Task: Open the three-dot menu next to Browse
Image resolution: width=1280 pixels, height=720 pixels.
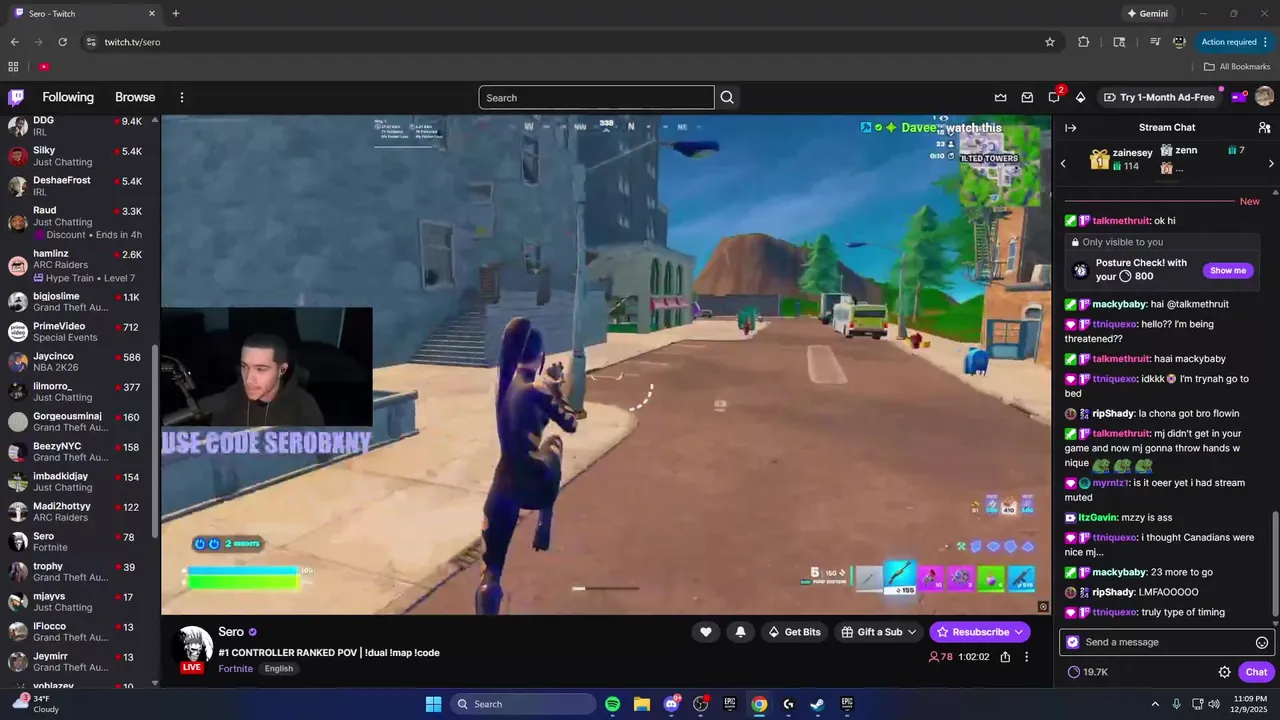Action: tap(182, 97)
